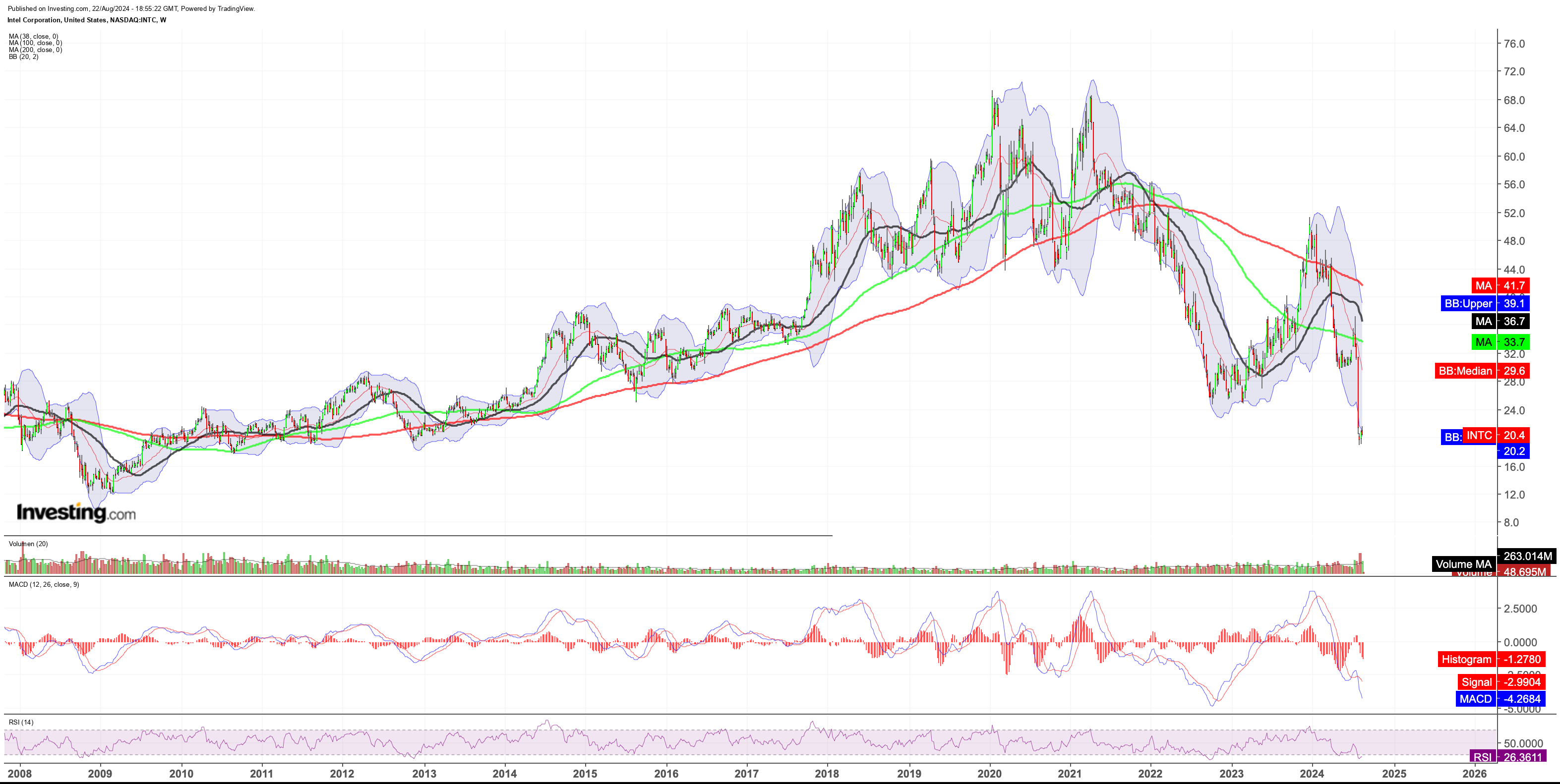Select the 64.0 price axis label
1560x784 pixels.
[1514, 128]
